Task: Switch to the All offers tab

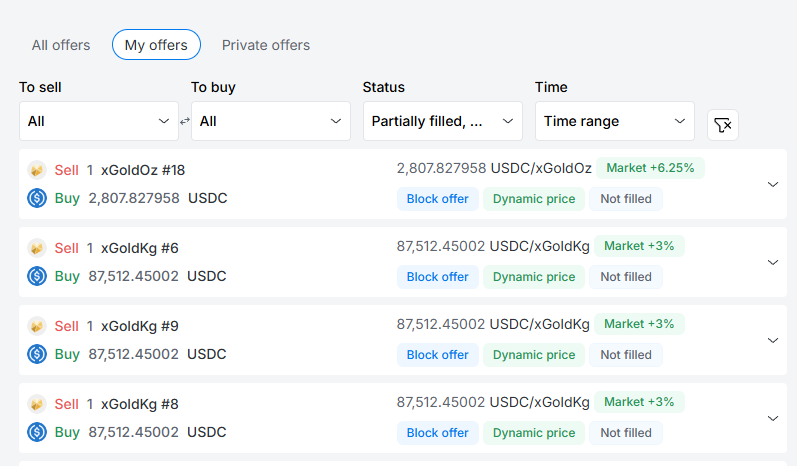Action: [61, 45]
